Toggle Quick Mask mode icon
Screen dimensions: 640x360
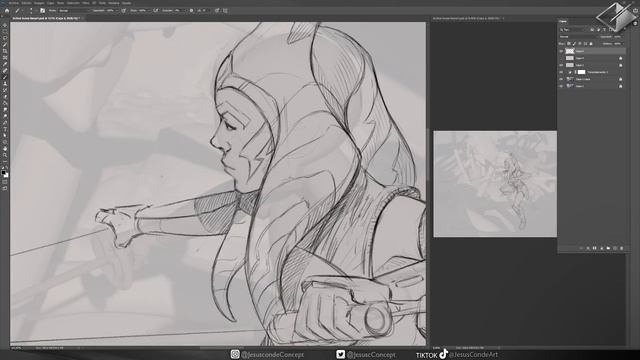(x=5, y=182)
